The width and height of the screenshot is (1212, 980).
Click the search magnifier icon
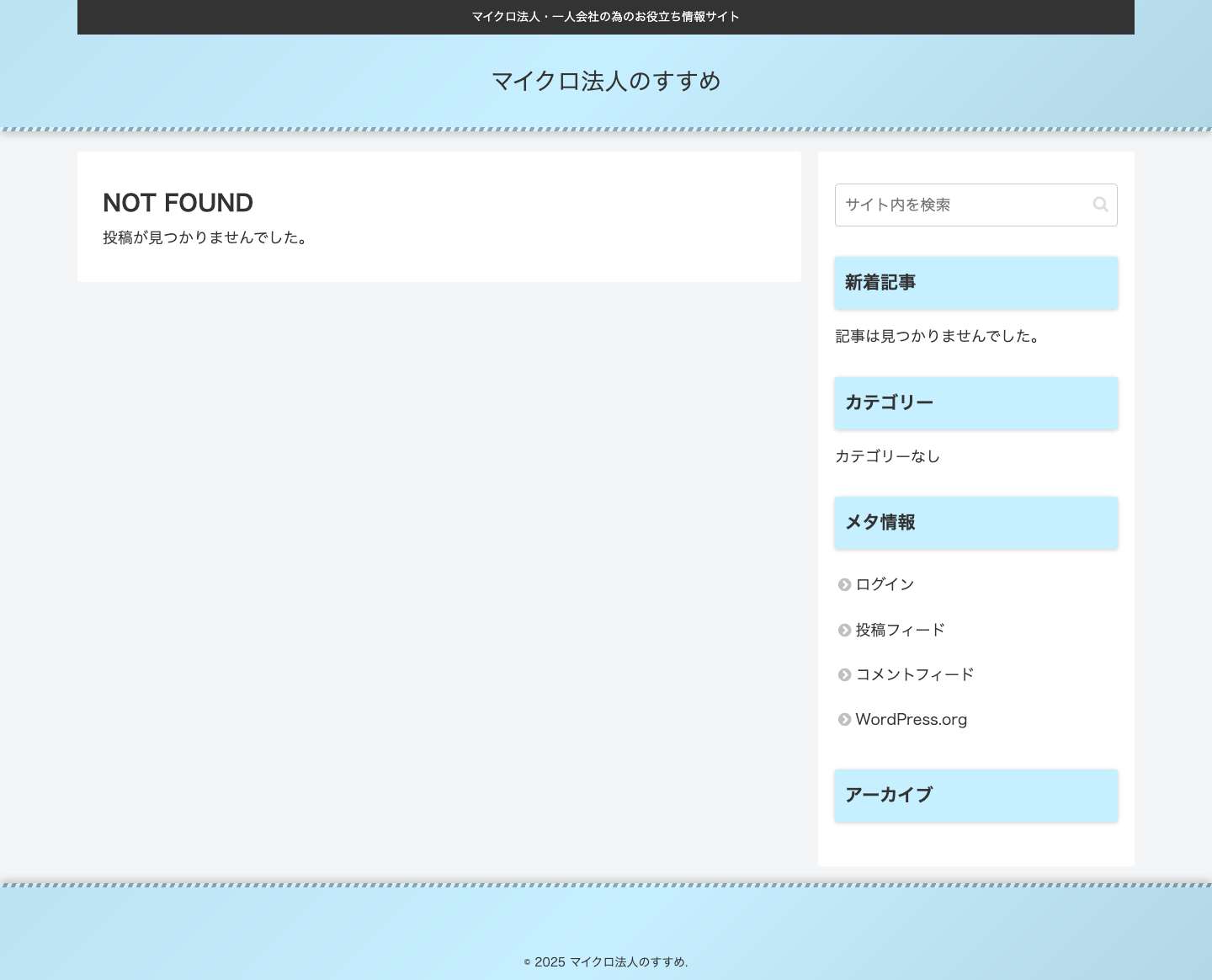[x=1101, y=205]
